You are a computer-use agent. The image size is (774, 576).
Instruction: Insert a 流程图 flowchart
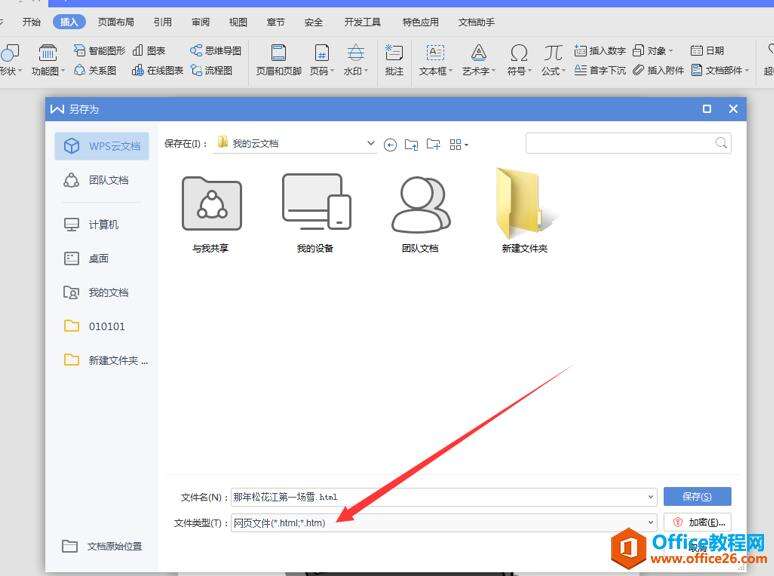point(212,71)
